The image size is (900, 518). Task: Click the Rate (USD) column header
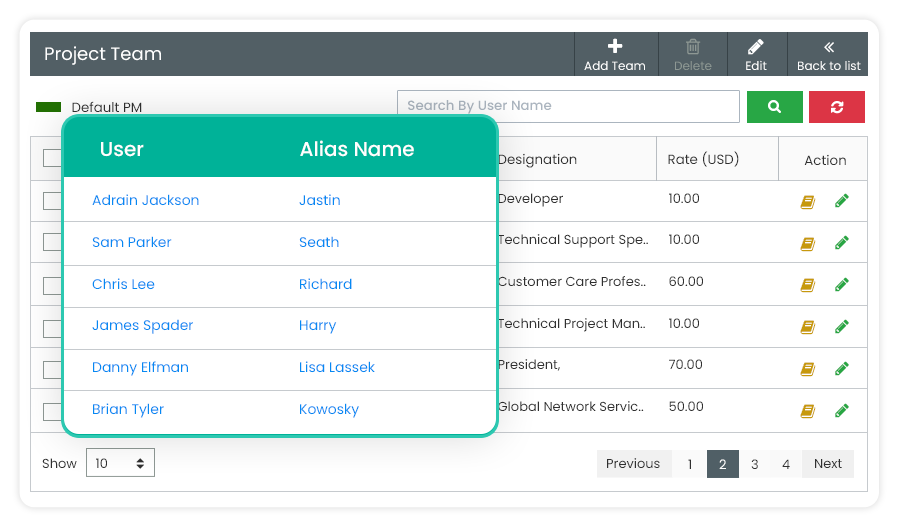703,159
